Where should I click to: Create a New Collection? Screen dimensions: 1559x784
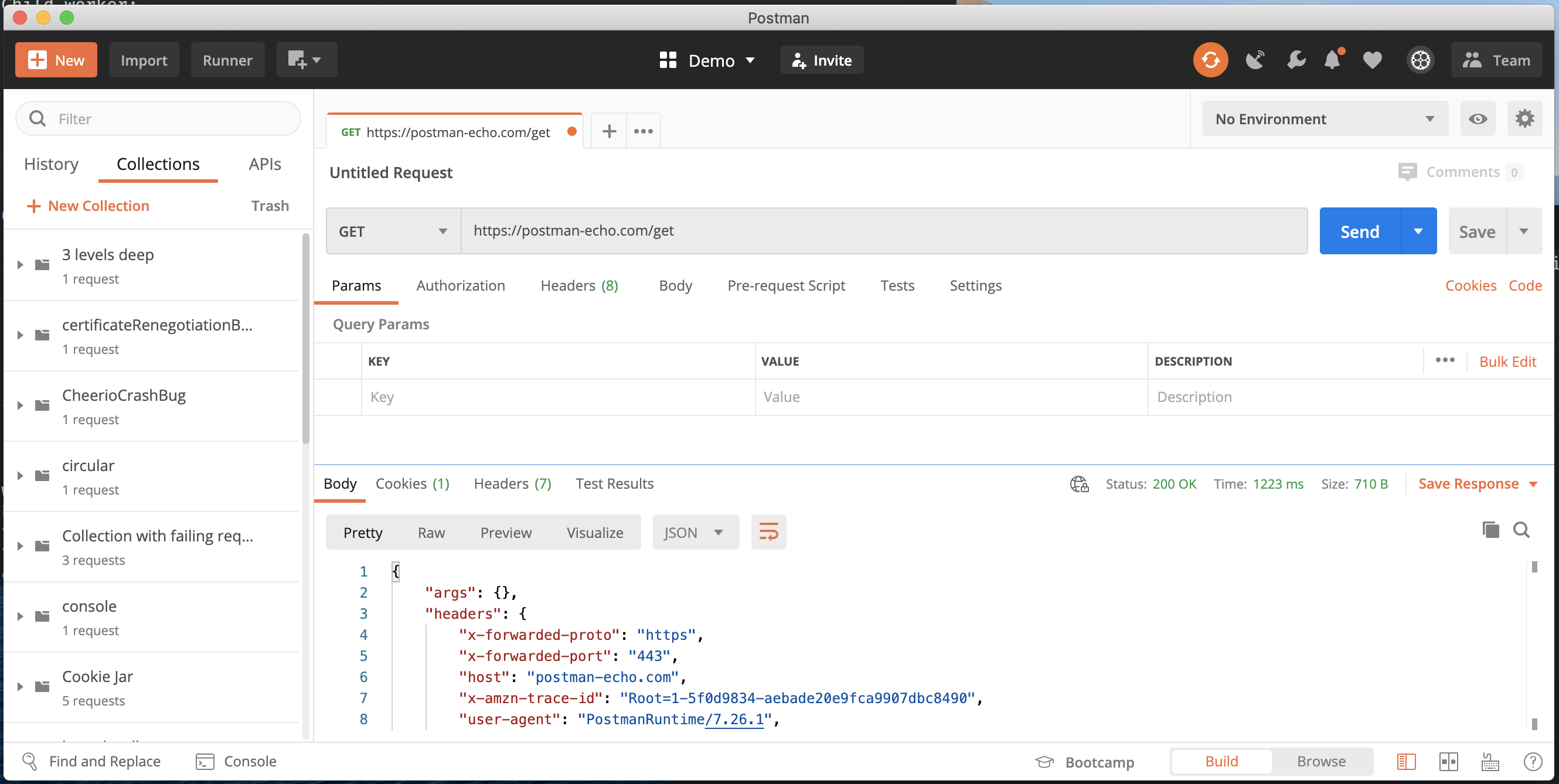point(88,206)
